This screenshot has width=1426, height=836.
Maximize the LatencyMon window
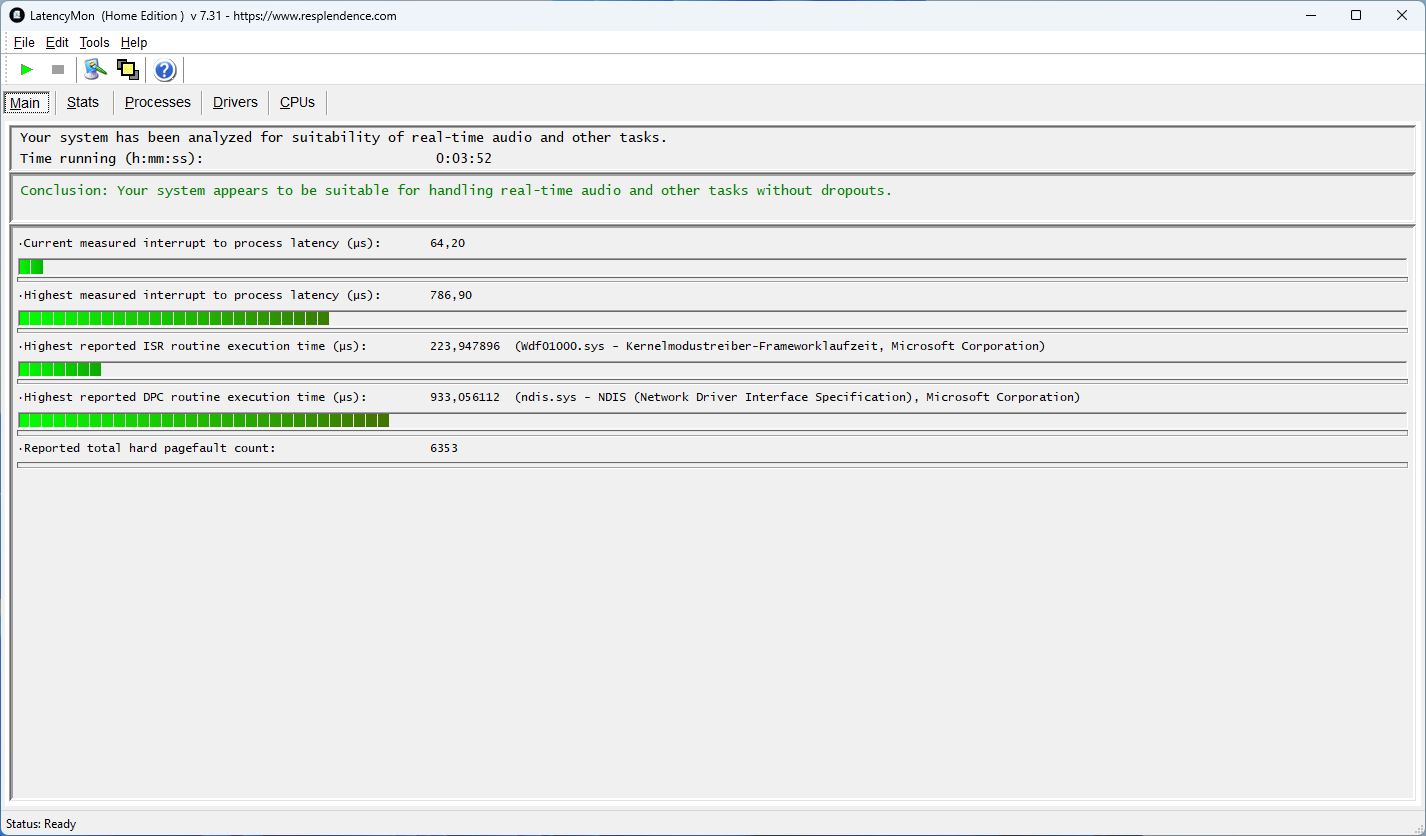pyautogui.click(x=1356, y=15)
